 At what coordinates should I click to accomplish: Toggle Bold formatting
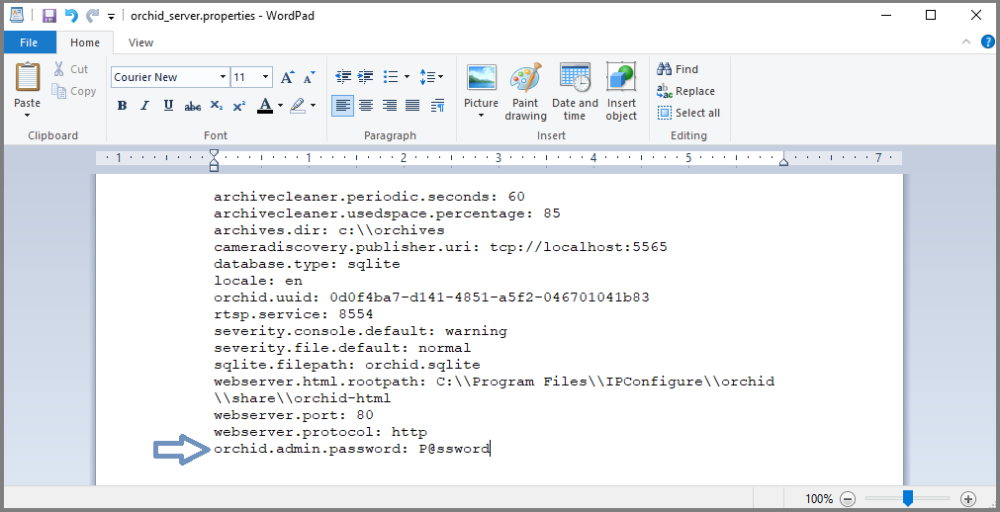pyautogui.click(x=122, y=106)
